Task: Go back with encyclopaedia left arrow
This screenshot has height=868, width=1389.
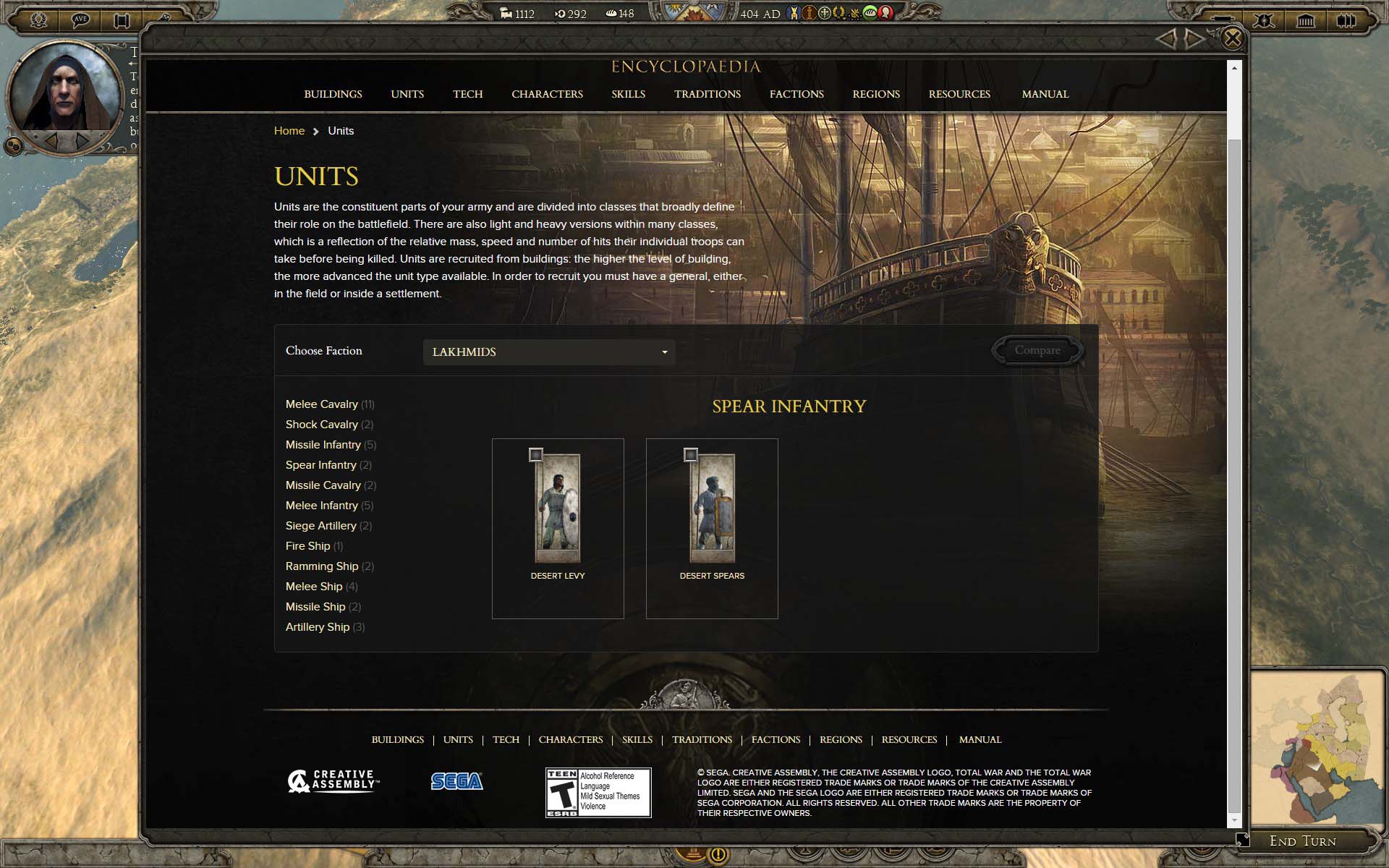Action: tap(1166, 38)
